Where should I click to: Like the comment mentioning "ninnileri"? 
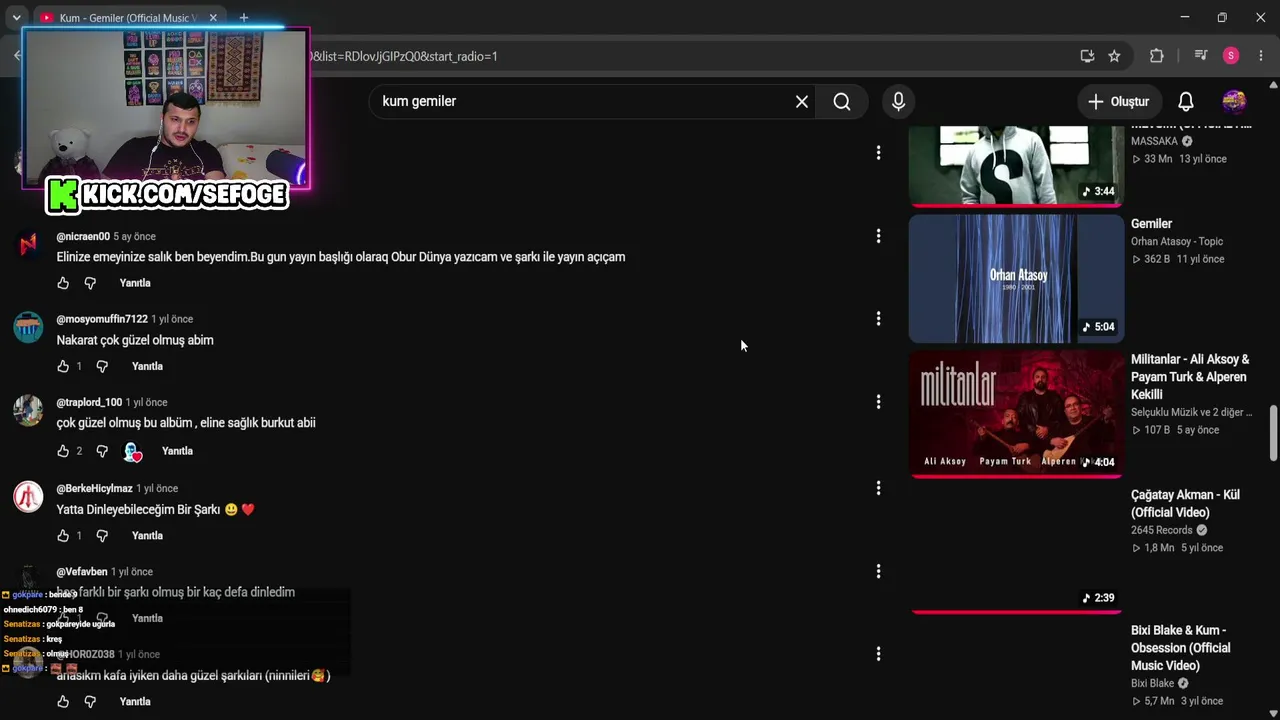pos(63,702)
